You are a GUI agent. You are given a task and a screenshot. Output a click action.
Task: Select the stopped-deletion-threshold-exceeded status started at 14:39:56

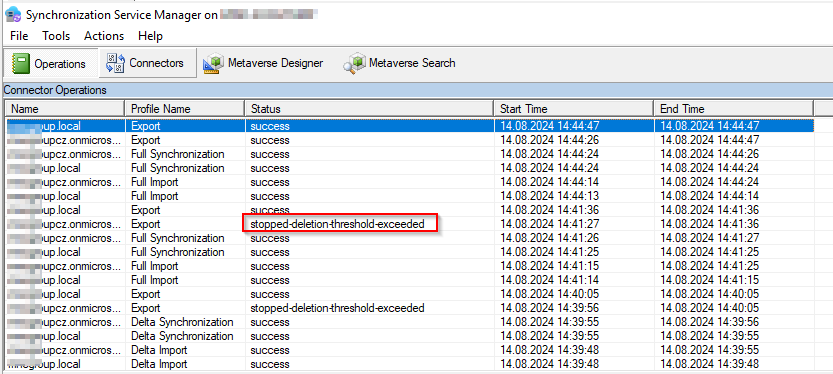pos(337,308)
